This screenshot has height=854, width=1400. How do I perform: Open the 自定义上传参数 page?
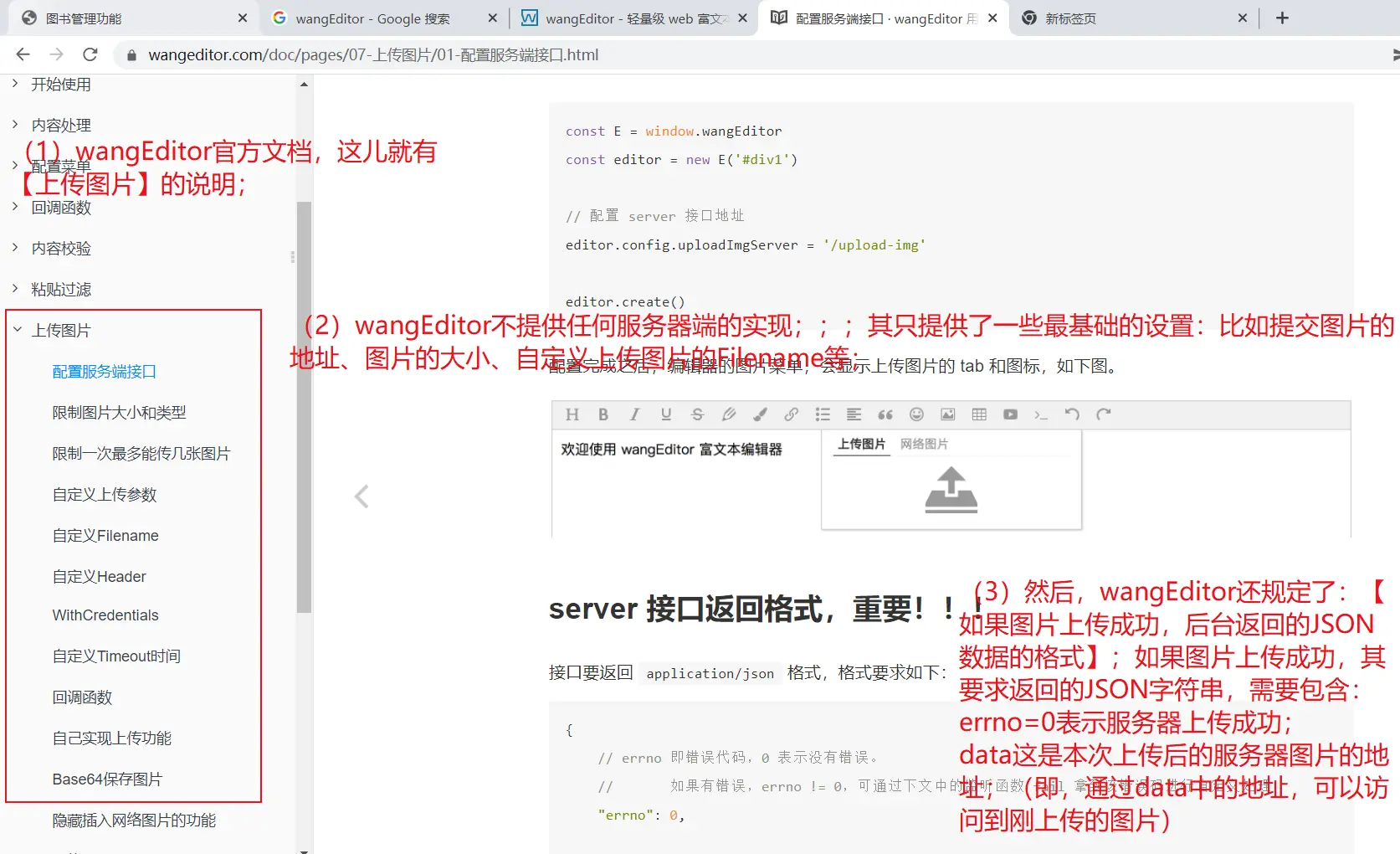105,494
